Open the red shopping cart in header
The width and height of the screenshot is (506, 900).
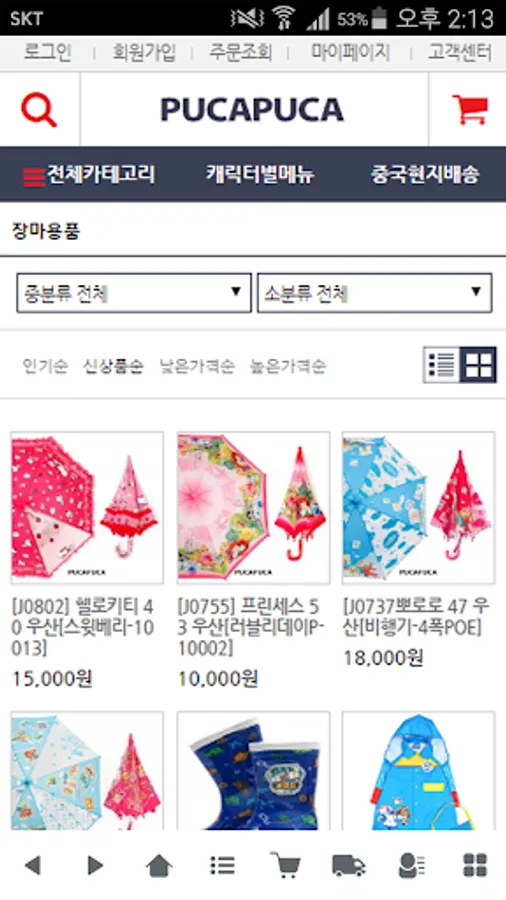tap(470, 109)
